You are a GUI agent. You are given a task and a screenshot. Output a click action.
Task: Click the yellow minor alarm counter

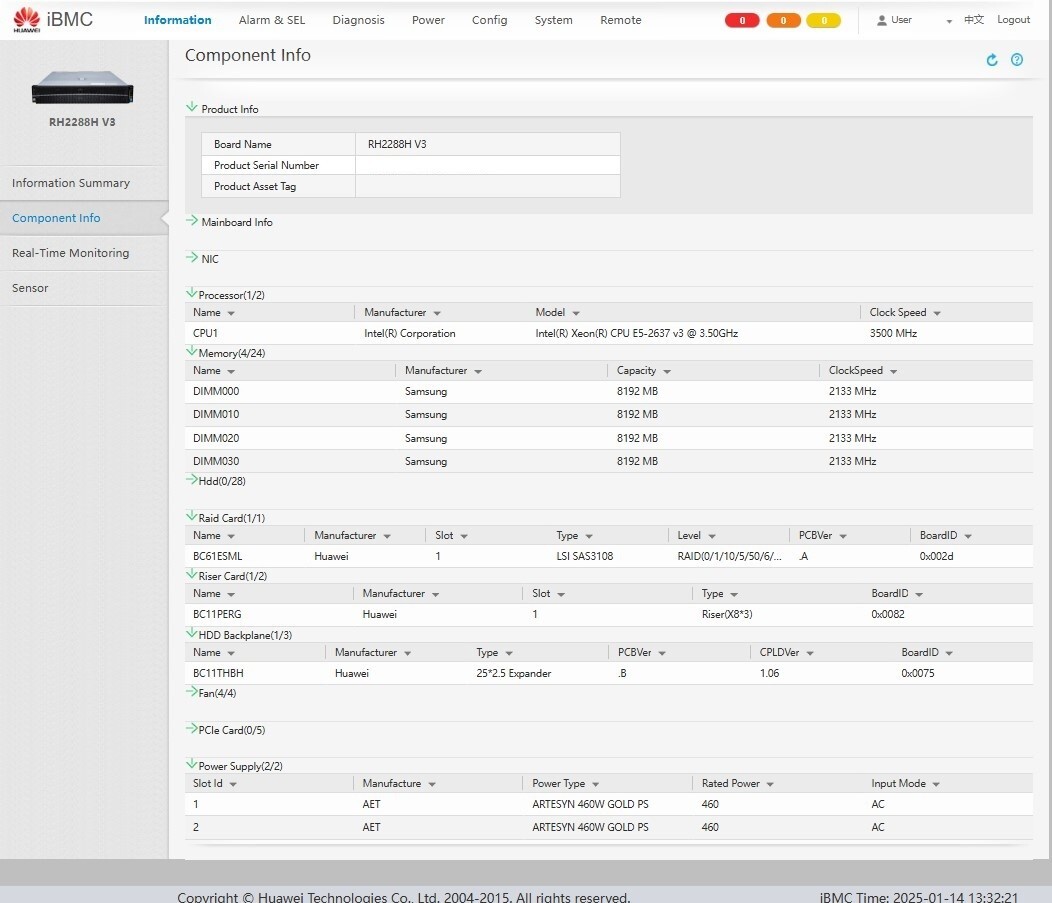tap(824, 20)
